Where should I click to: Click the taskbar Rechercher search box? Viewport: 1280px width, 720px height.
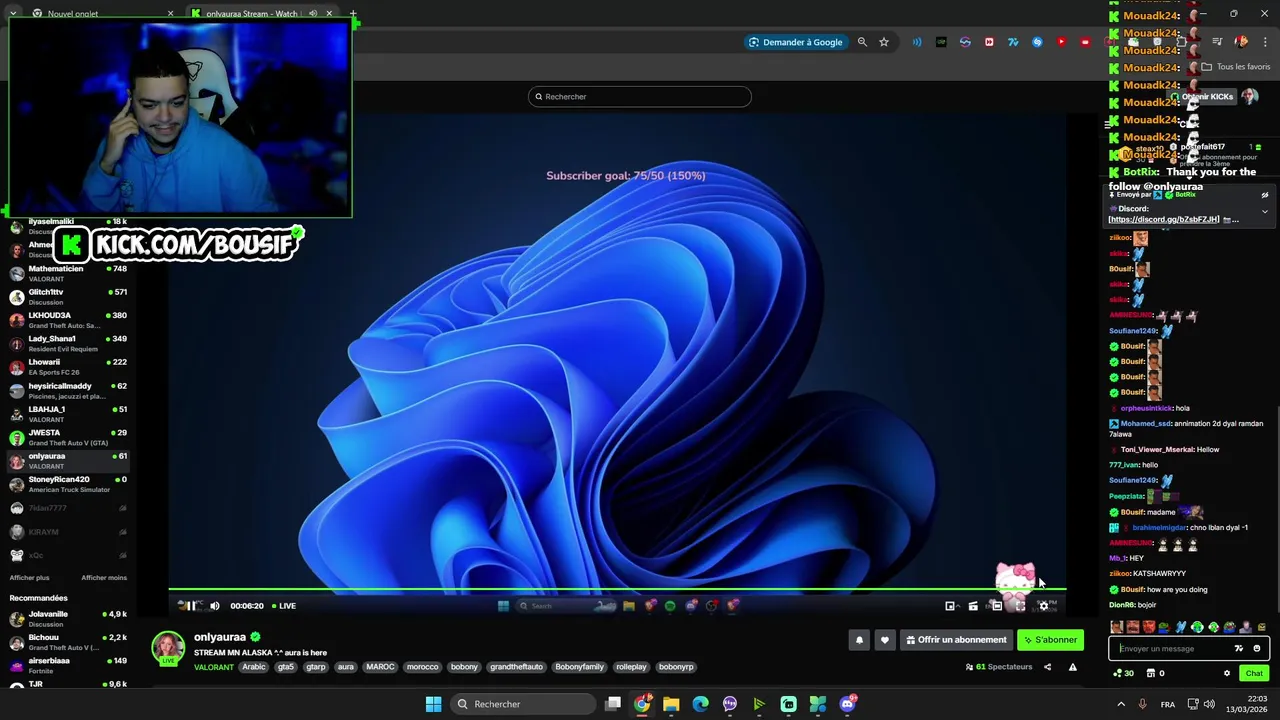coord(523,704)
